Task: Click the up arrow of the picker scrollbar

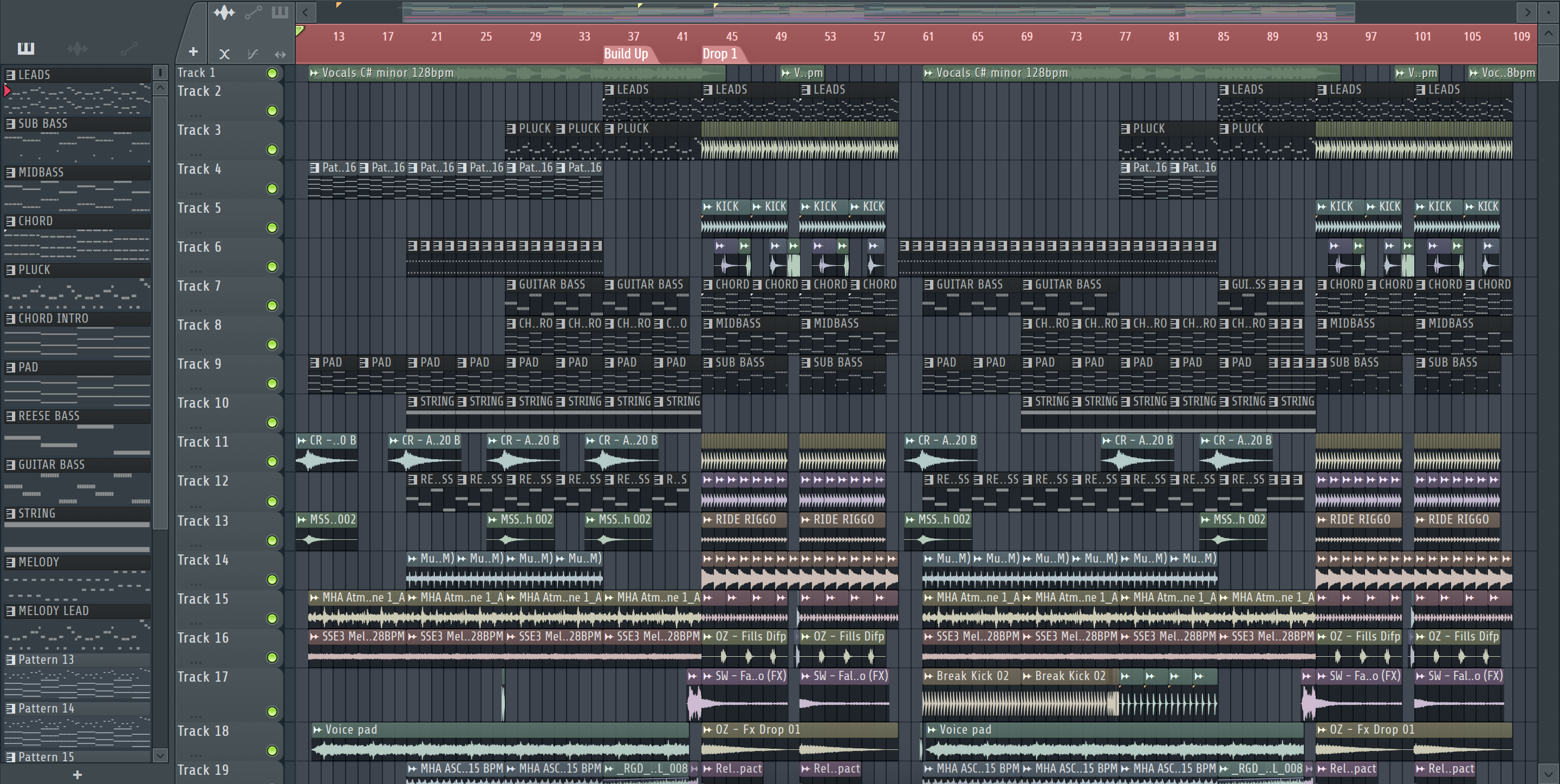Action: [x=160, y=88]
